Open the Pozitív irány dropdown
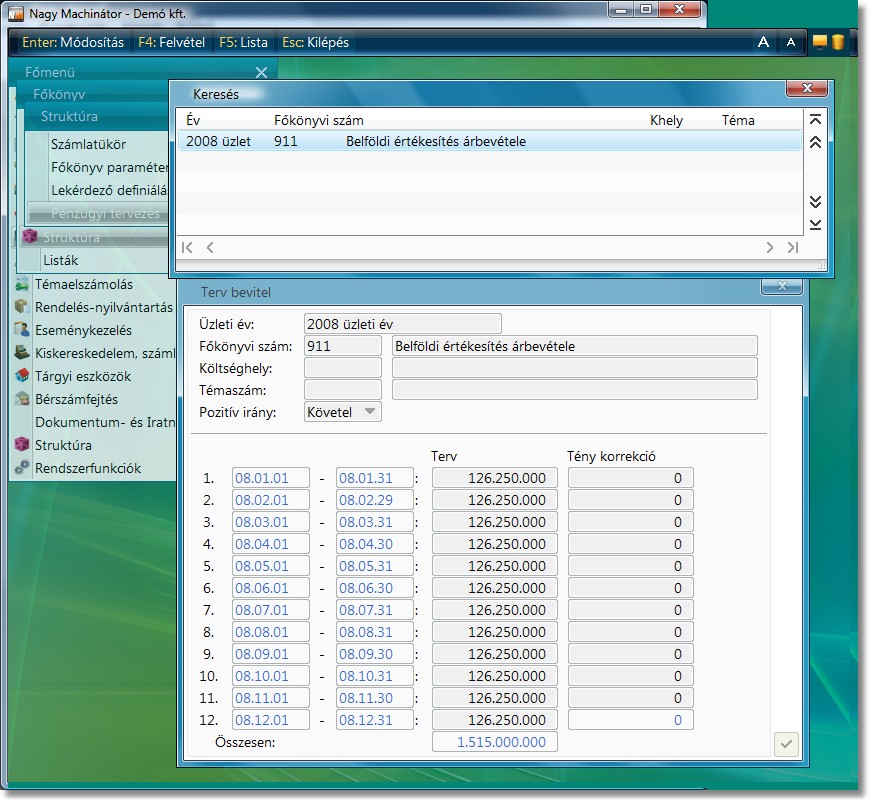 [342, 412]
